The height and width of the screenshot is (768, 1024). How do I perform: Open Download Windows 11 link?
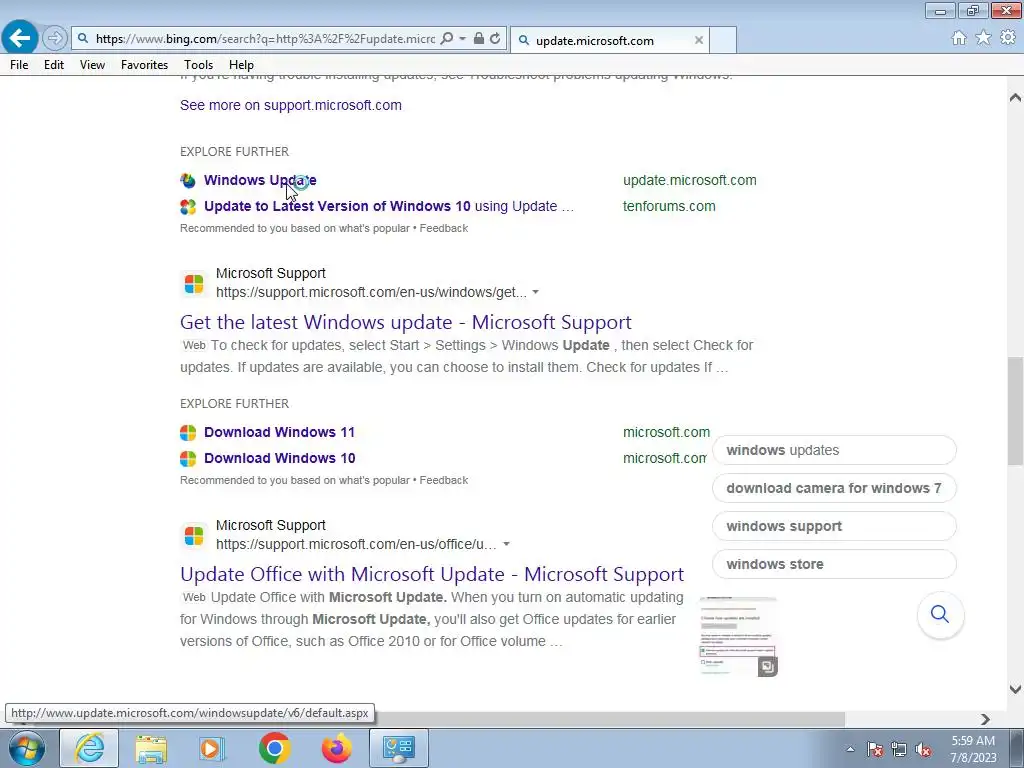click(280, 432)
